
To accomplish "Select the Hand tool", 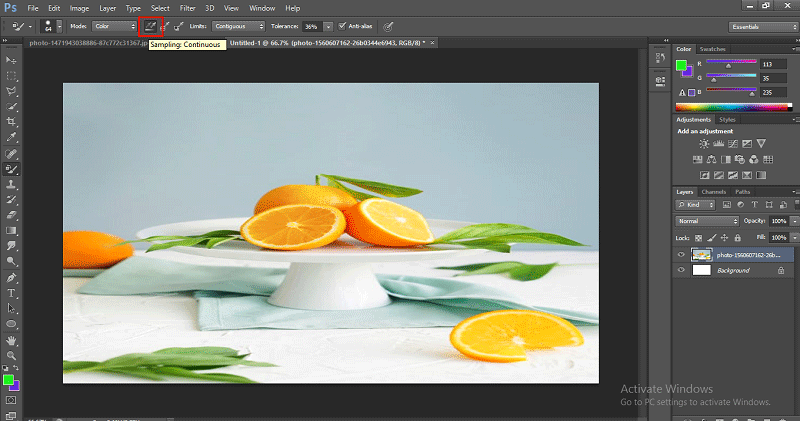I will 11,340.
